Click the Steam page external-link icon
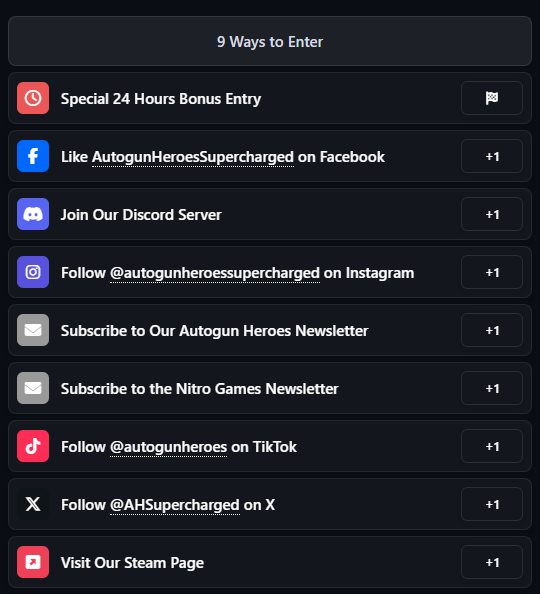 [33, 562]
